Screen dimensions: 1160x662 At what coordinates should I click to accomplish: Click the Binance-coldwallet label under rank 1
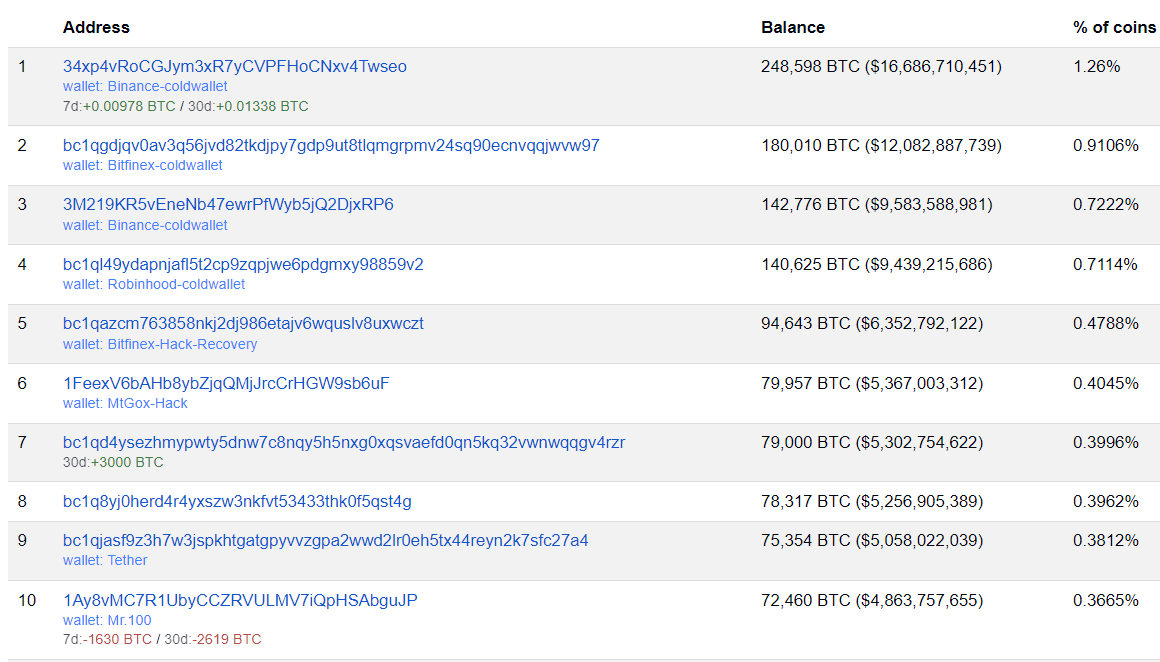click(167, 86)
